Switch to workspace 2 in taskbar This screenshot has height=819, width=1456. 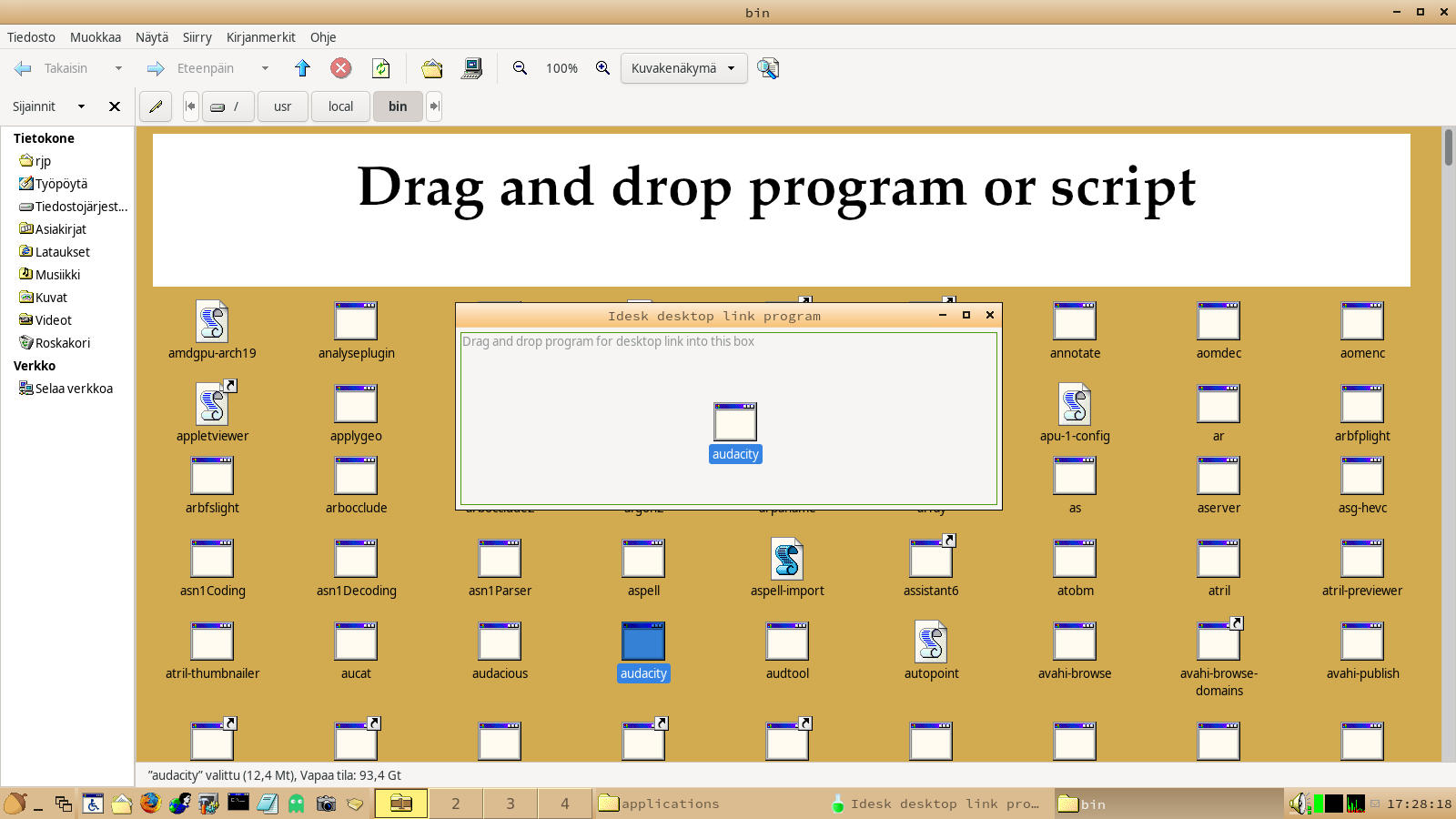(456, 804)
